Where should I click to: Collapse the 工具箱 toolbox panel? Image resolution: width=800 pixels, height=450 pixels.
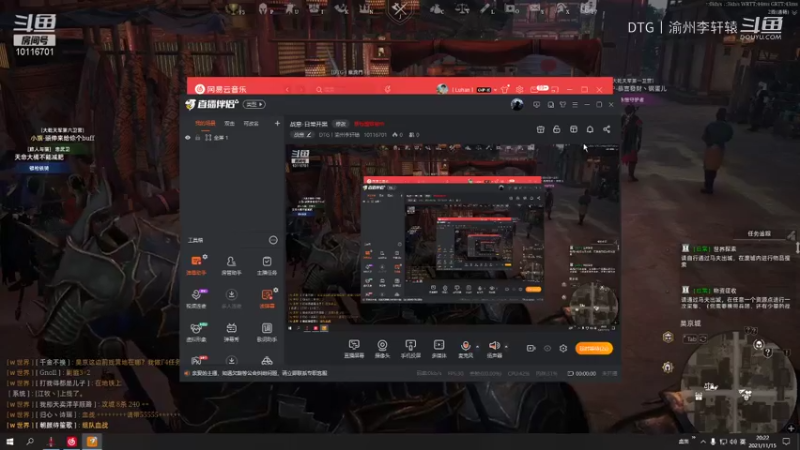(273, 240)
